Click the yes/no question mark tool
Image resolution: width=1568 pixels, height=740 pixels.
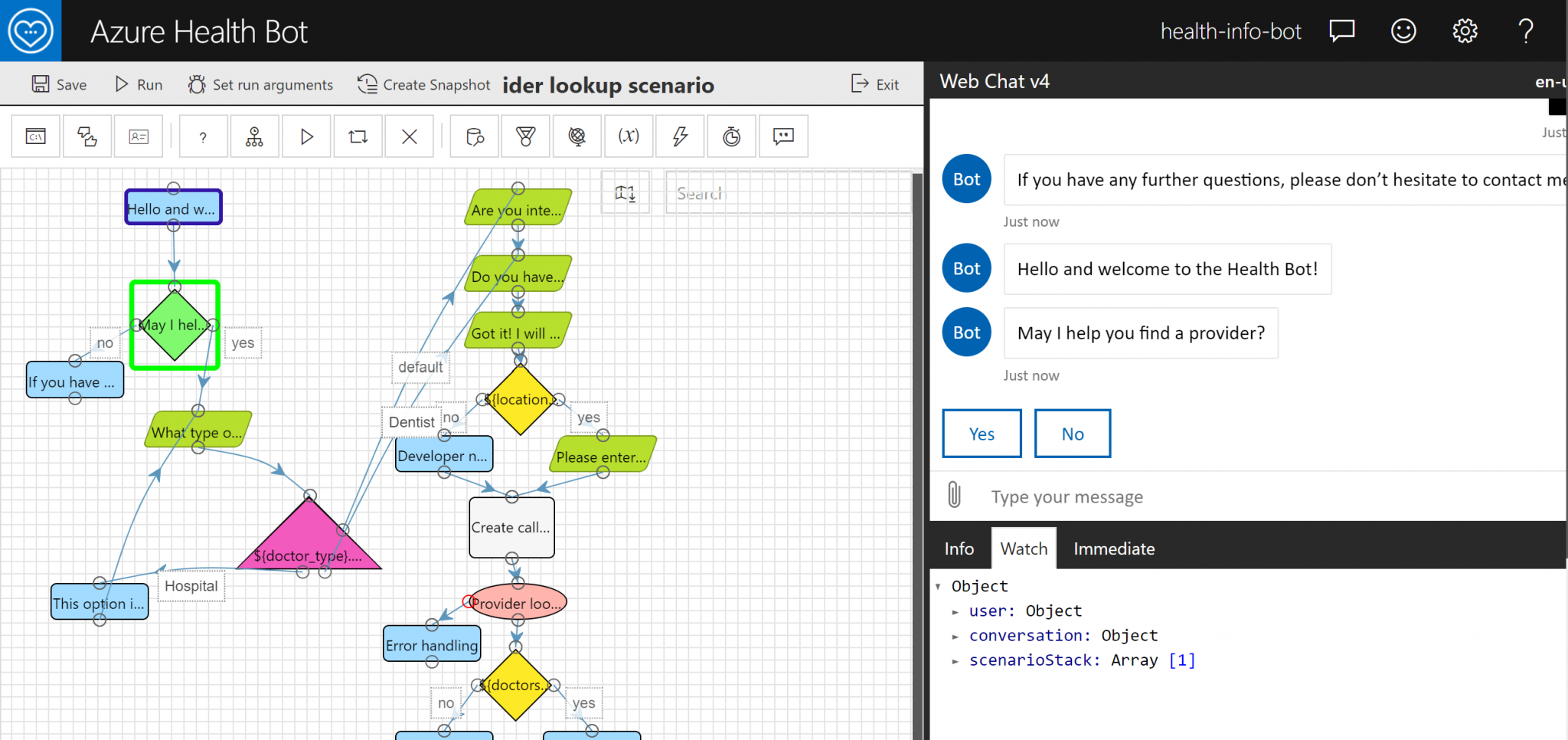203,136
